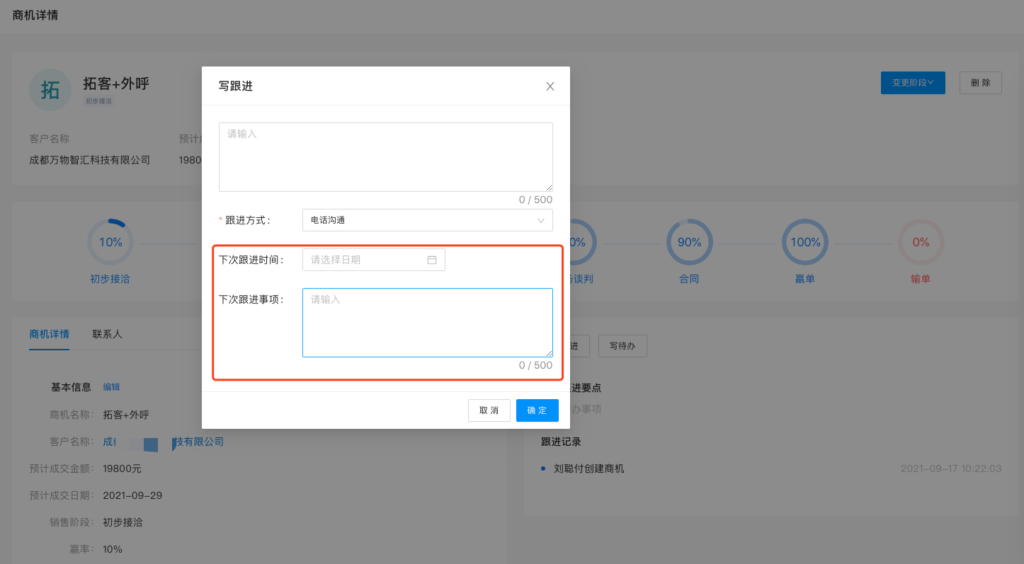Click the 拓 avatar icon

(50, 91)
